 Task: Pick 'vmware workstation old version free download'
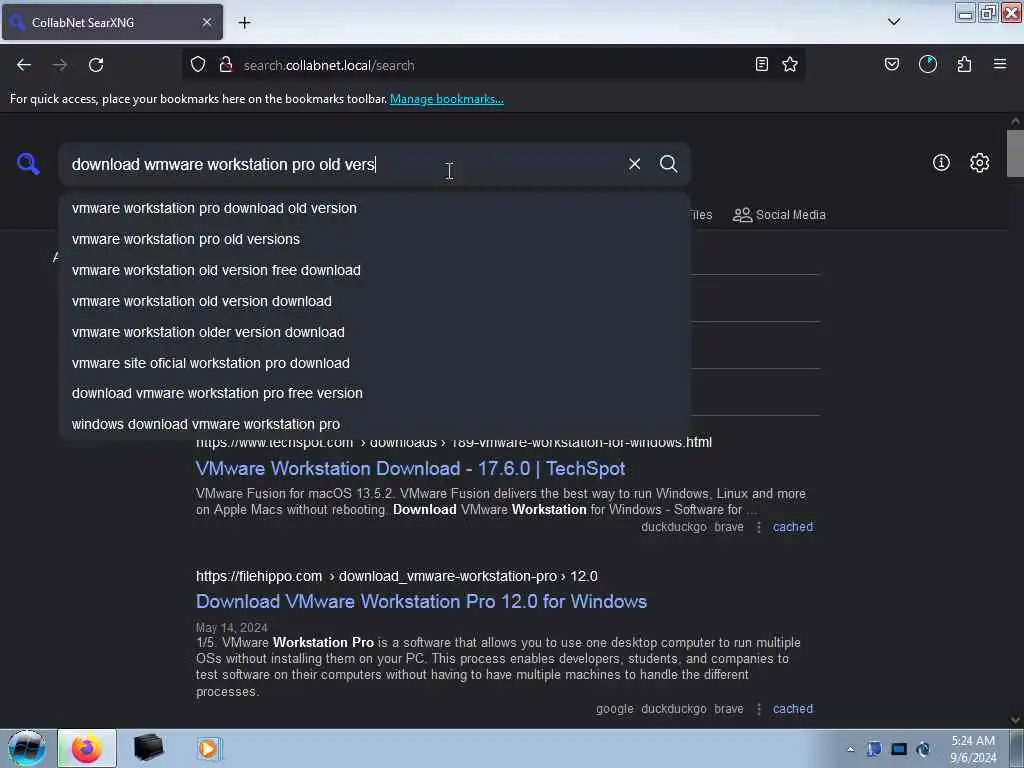tap(375, 270)
